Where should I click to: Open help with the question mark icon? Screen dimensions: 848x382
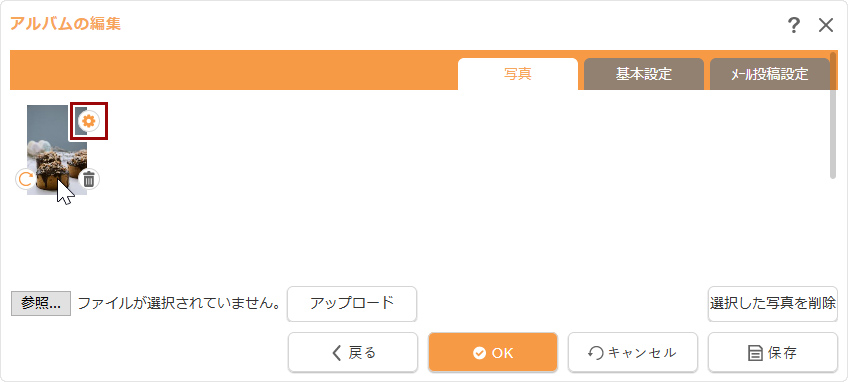pos(793,25)
